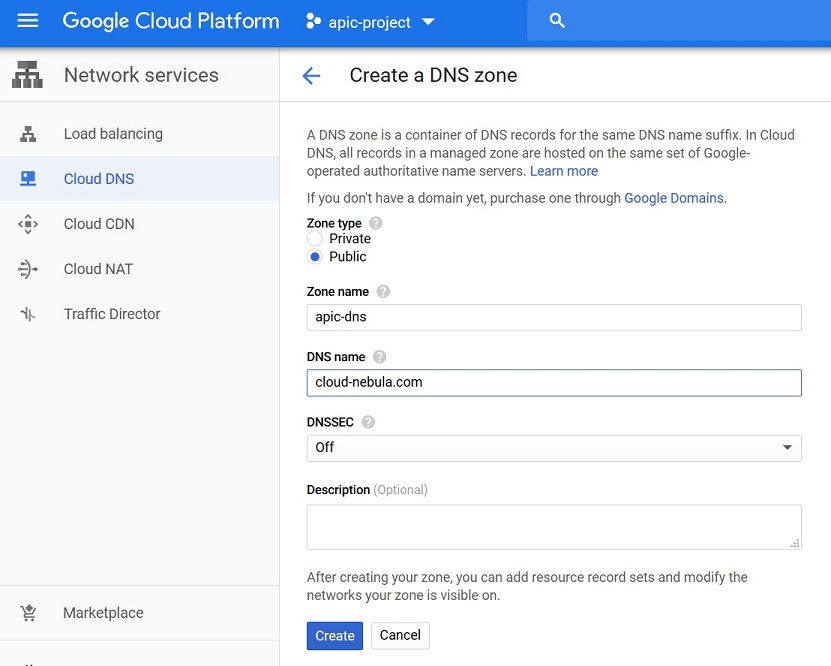Click help icon next to DNSSEC
The height and width of the screenshot is (666, 831).
(x=368, y=422)
